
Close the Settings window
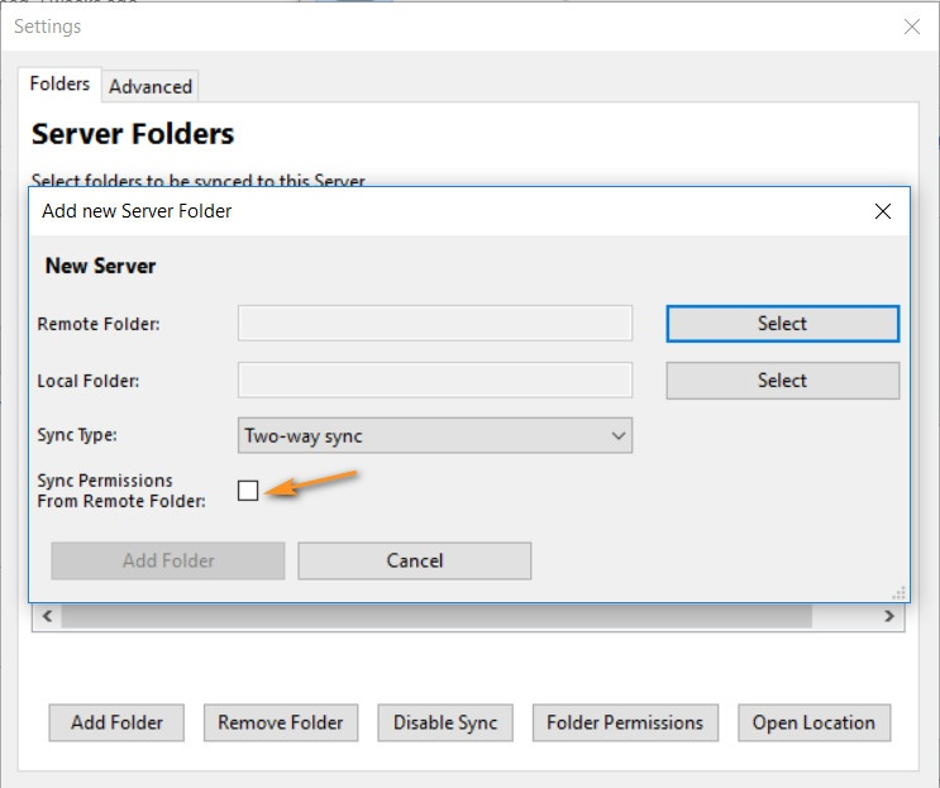(x=912, y=26)
